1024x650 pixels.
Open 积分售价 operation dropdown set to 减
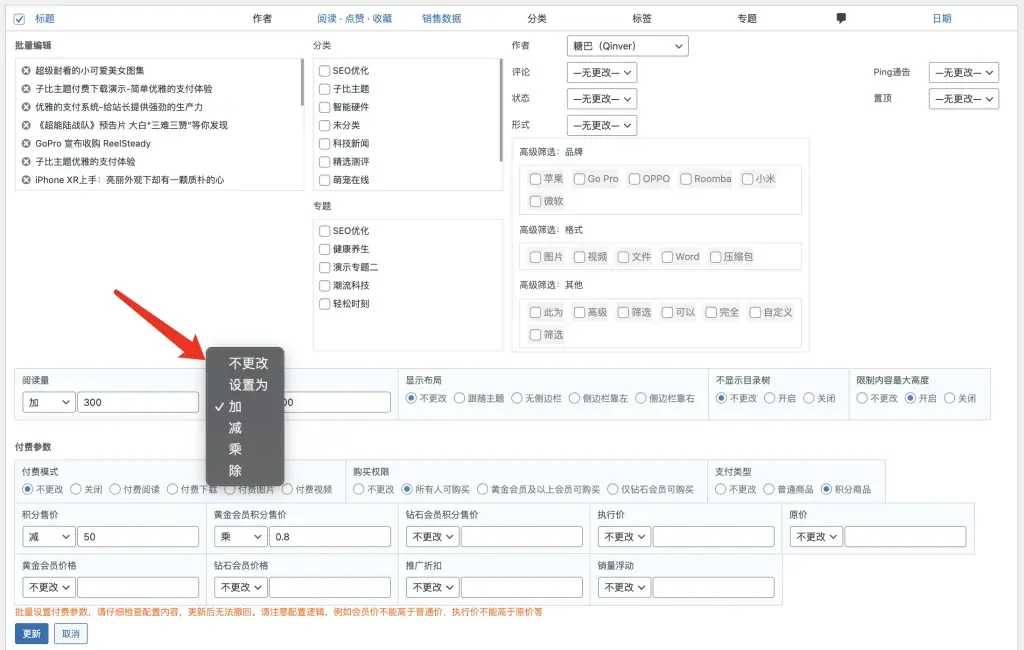[x=49, y=537]
